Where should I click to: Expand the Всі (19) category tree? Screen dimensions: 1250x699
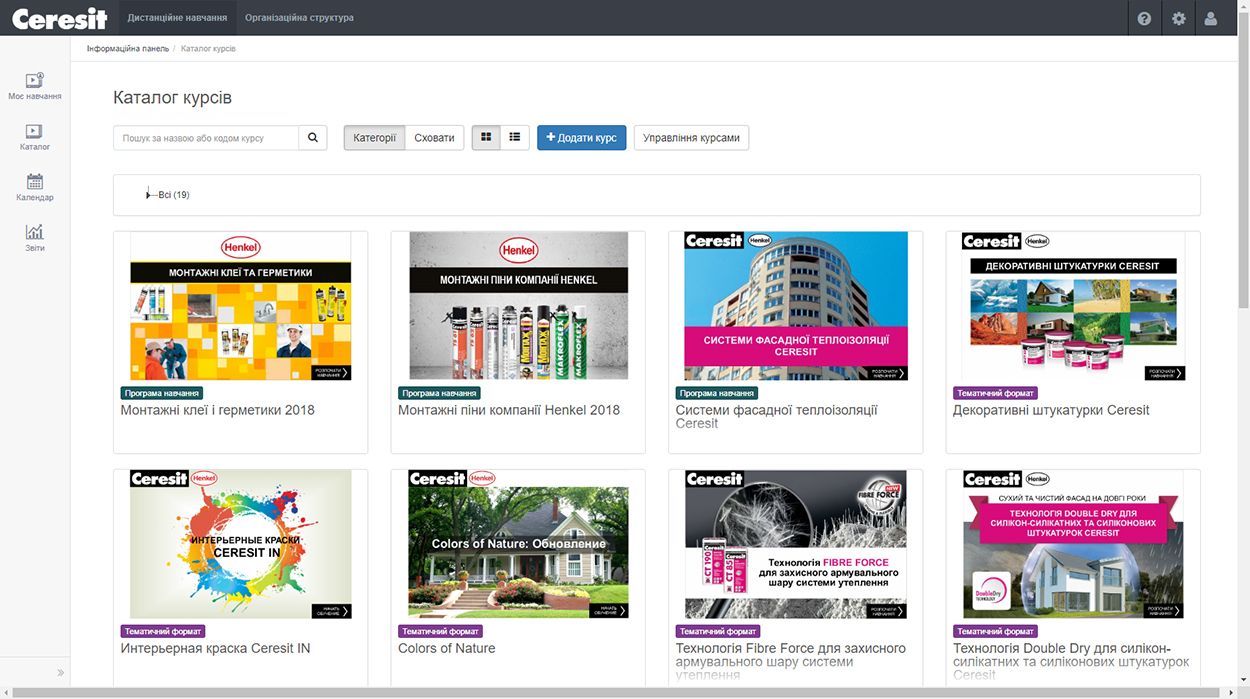click(149, 194)
